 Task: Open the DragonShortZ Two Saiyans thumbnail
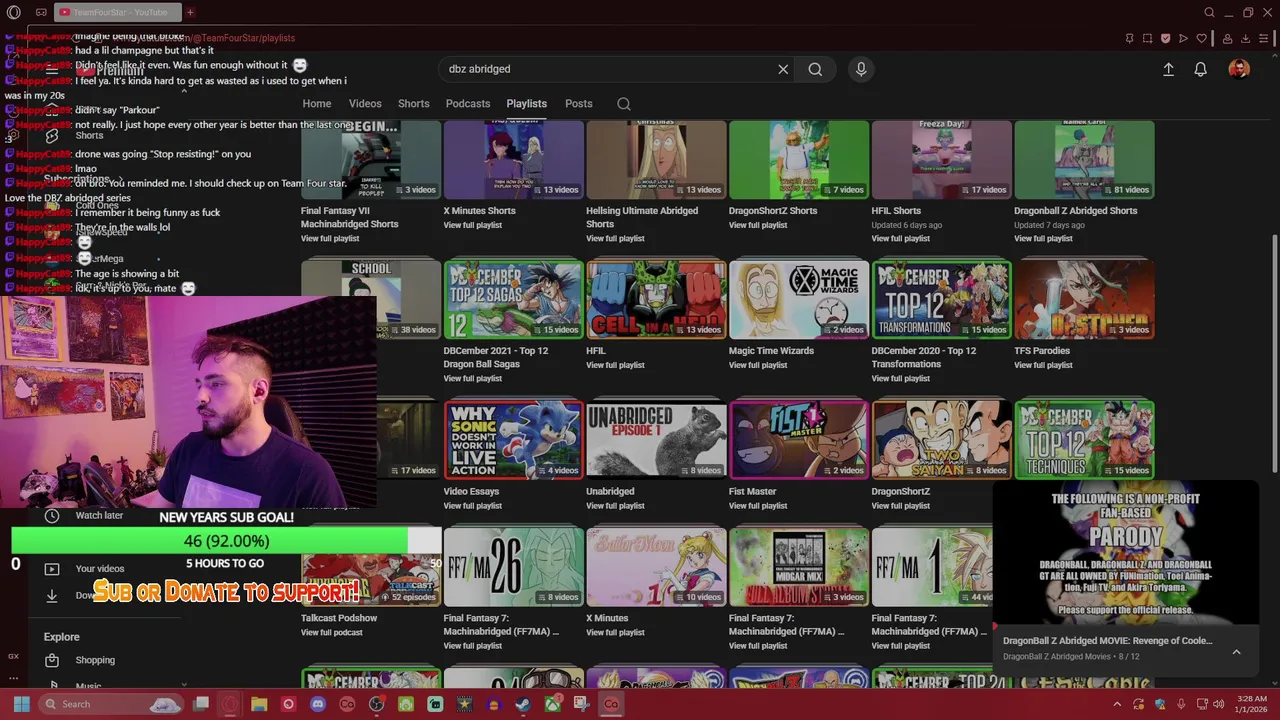(941, 440)
